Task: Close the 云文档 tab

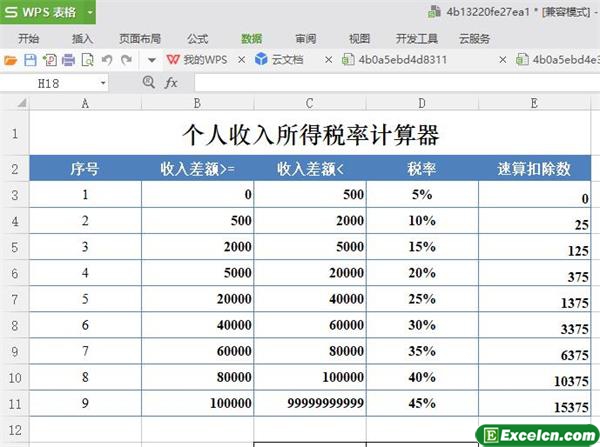Action: tap(328, 60)
